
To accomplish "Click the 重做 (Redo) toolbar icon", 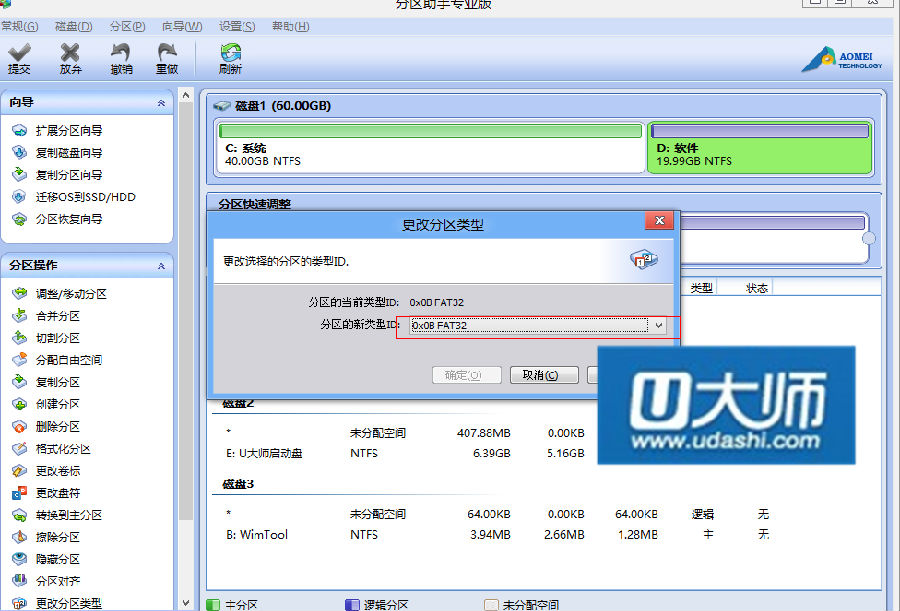I will click(x=167, y=58).
